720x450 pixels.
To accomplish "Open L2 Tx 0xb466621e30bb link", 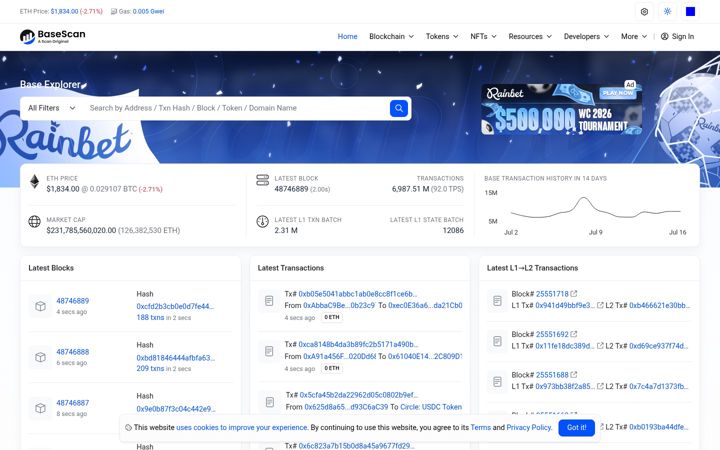I will (659, 305).
